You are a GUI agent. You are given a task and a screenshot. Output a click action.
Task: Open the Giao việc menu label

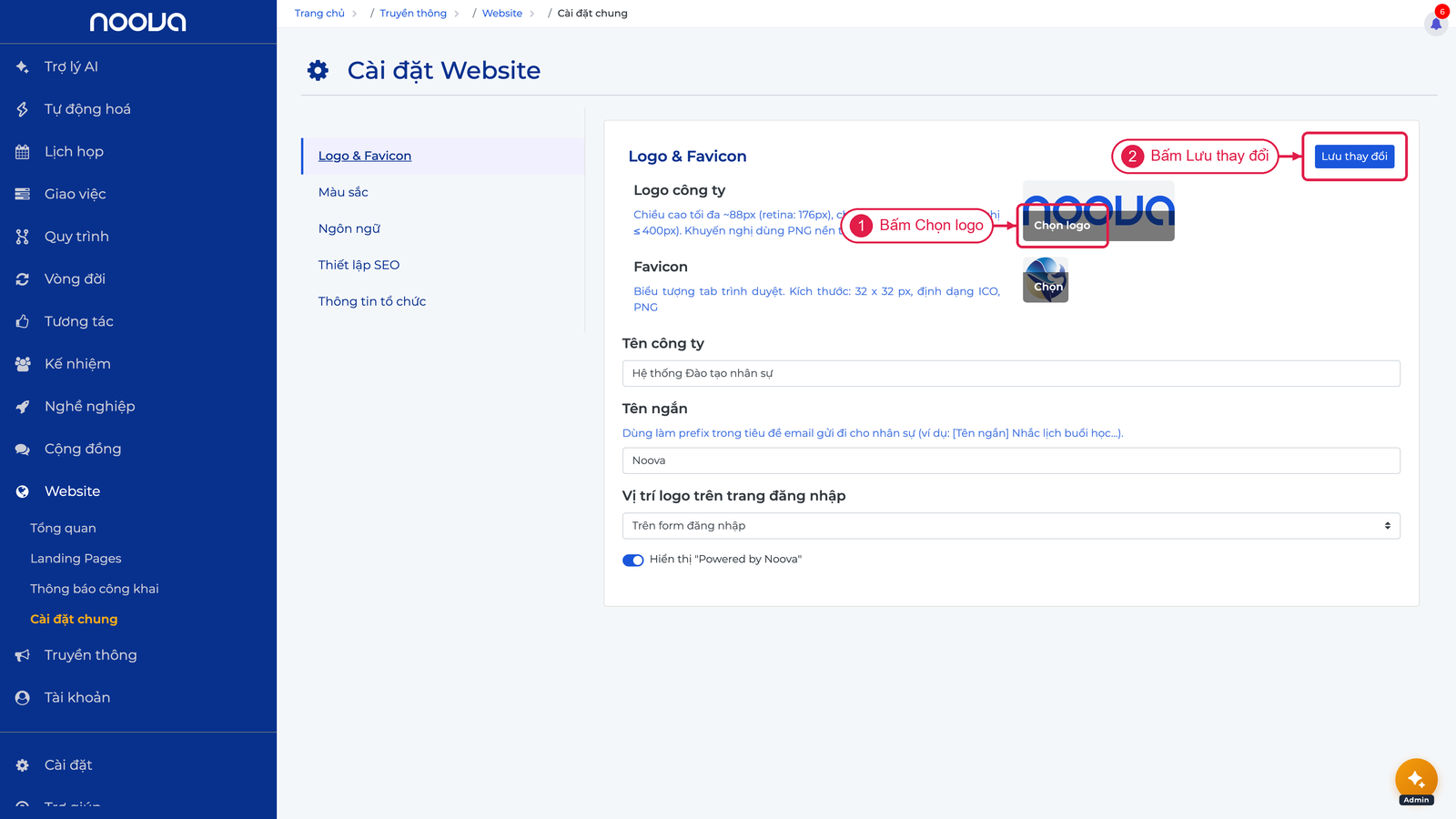point(76,194)
